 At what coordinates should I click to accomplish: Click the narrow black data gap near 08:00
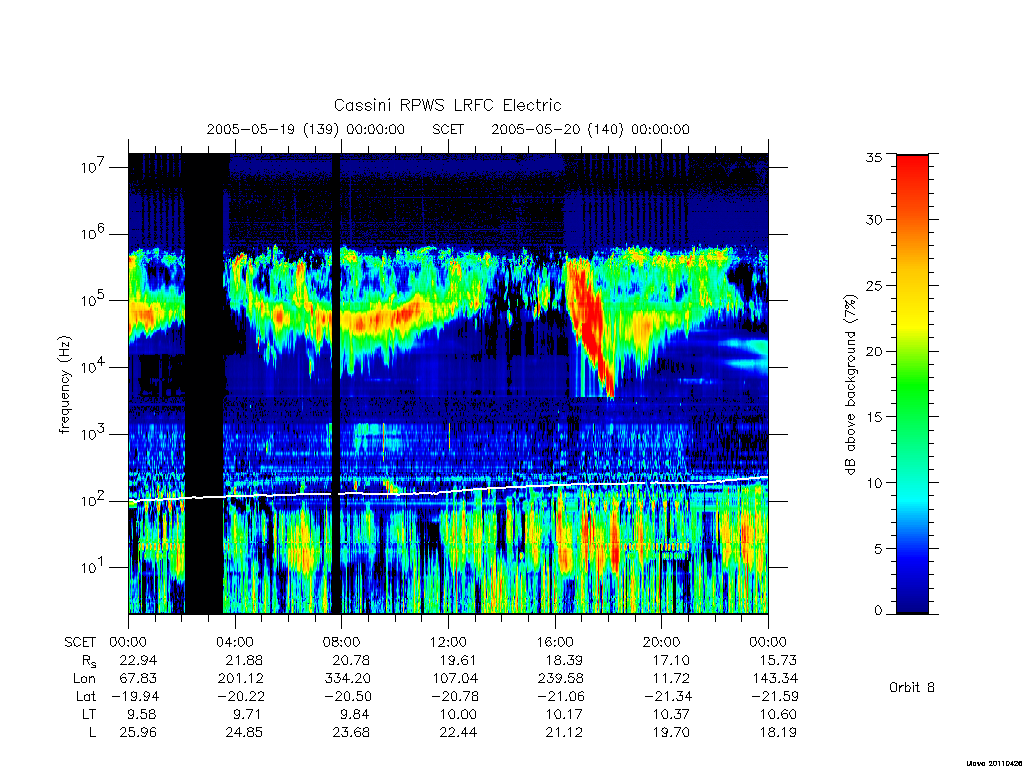click(336, 384)
